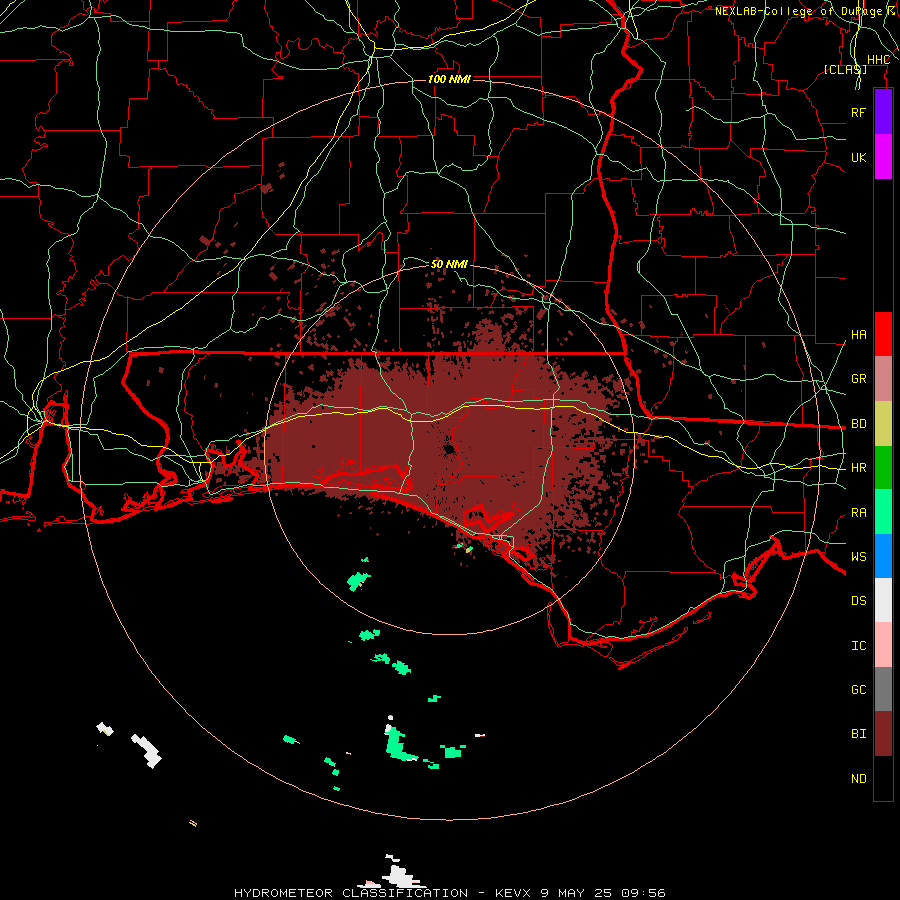Click the 'HYDROMETEOR CLASSIFICATION - KEVX' caption
The height and width of the screenshot is (900, 900).
click(385, 893)
